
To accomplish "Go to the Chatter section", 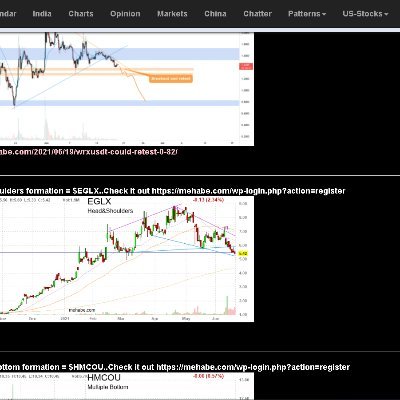I will (258, 14).
